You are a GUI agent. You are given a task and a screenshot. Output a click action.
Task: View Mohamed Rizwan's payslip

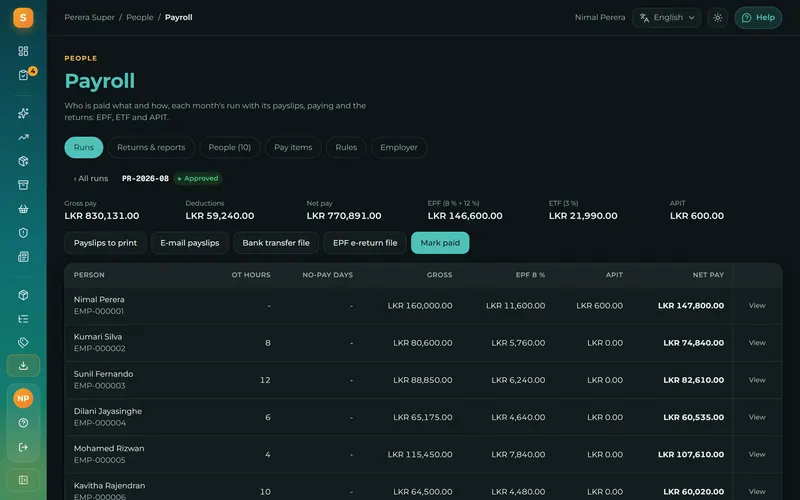coord(757,455)
